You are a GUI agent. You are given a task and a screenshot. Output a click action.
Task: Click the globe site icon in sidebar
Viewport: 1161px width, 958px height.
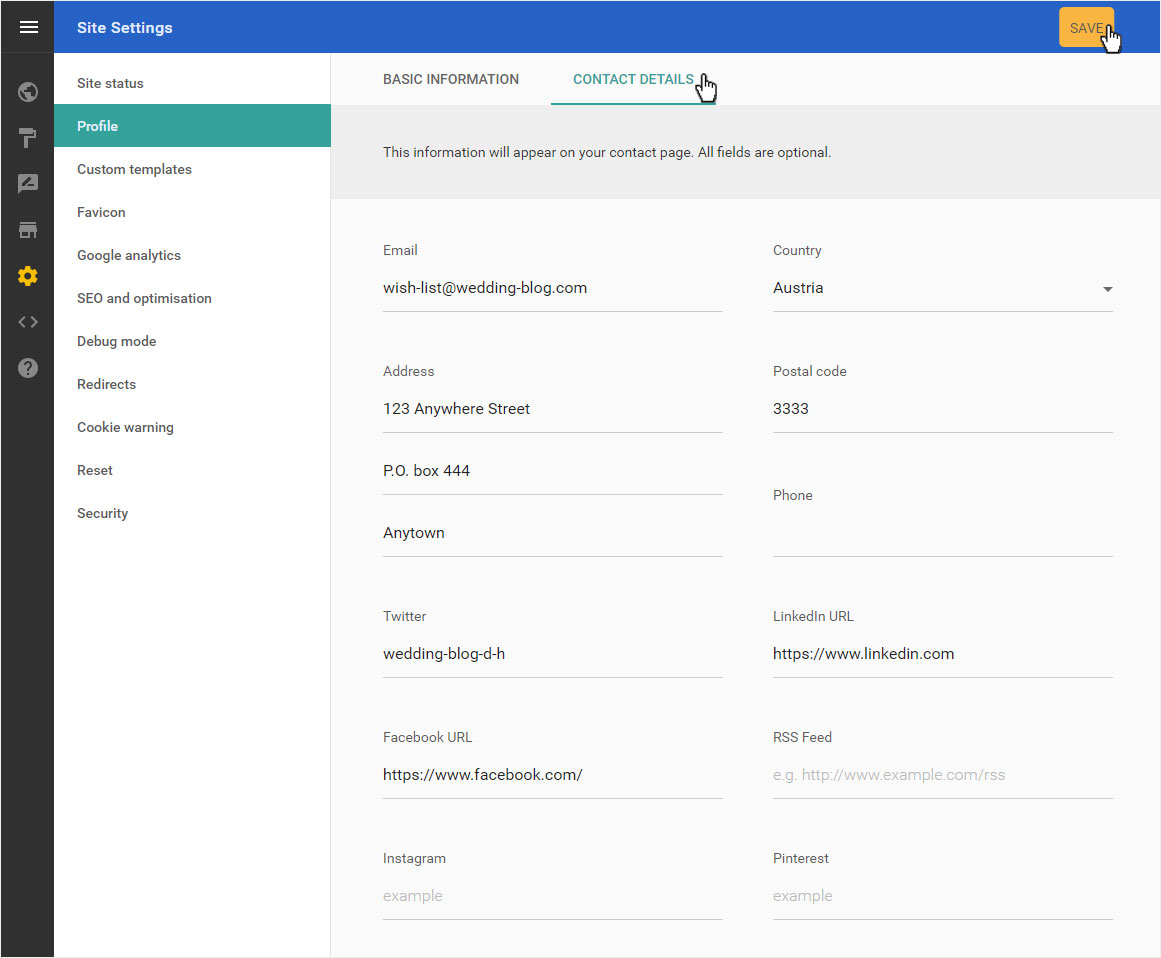(x=28, y=92)
